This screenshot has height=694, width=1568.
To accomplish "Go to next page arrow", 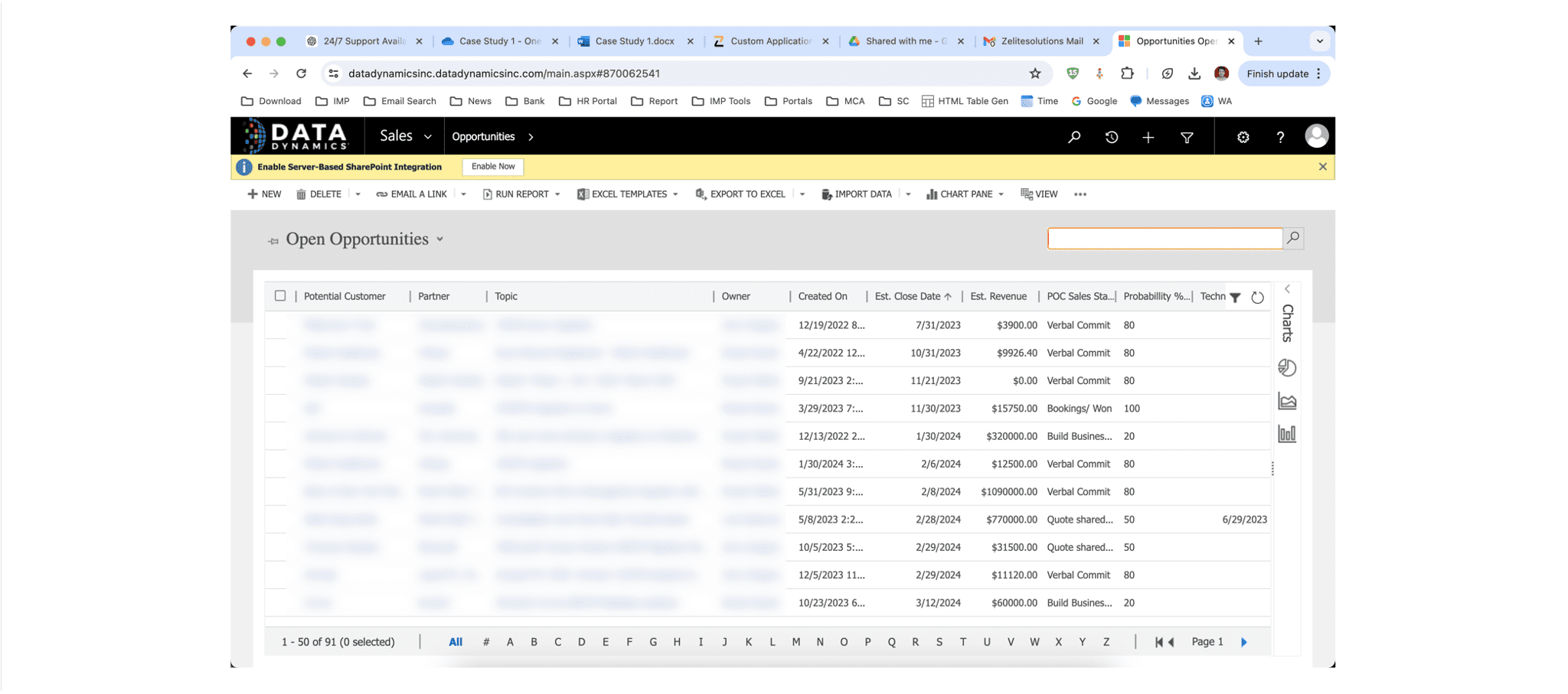I will 1243,642.
